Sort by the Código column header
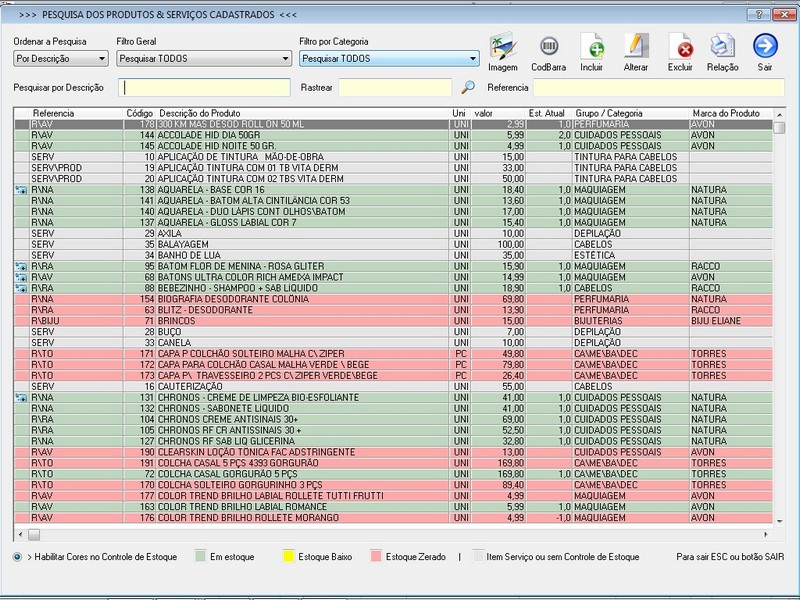The height and width of the screenshot is (600, 800). tap(139, 113)
